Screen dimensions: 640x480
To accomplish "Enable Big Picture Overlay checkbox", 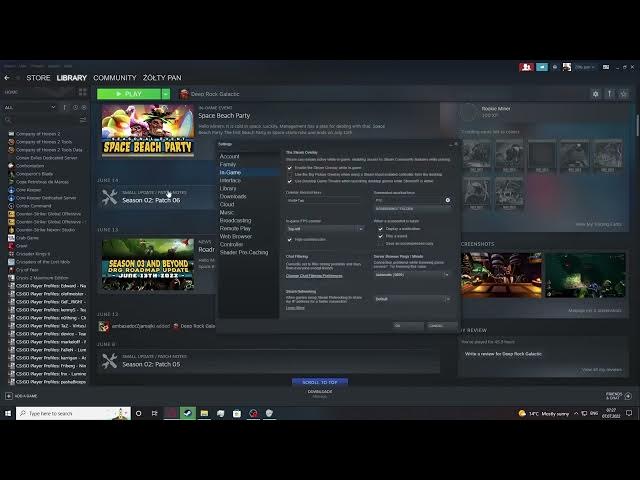I will 290,174.
